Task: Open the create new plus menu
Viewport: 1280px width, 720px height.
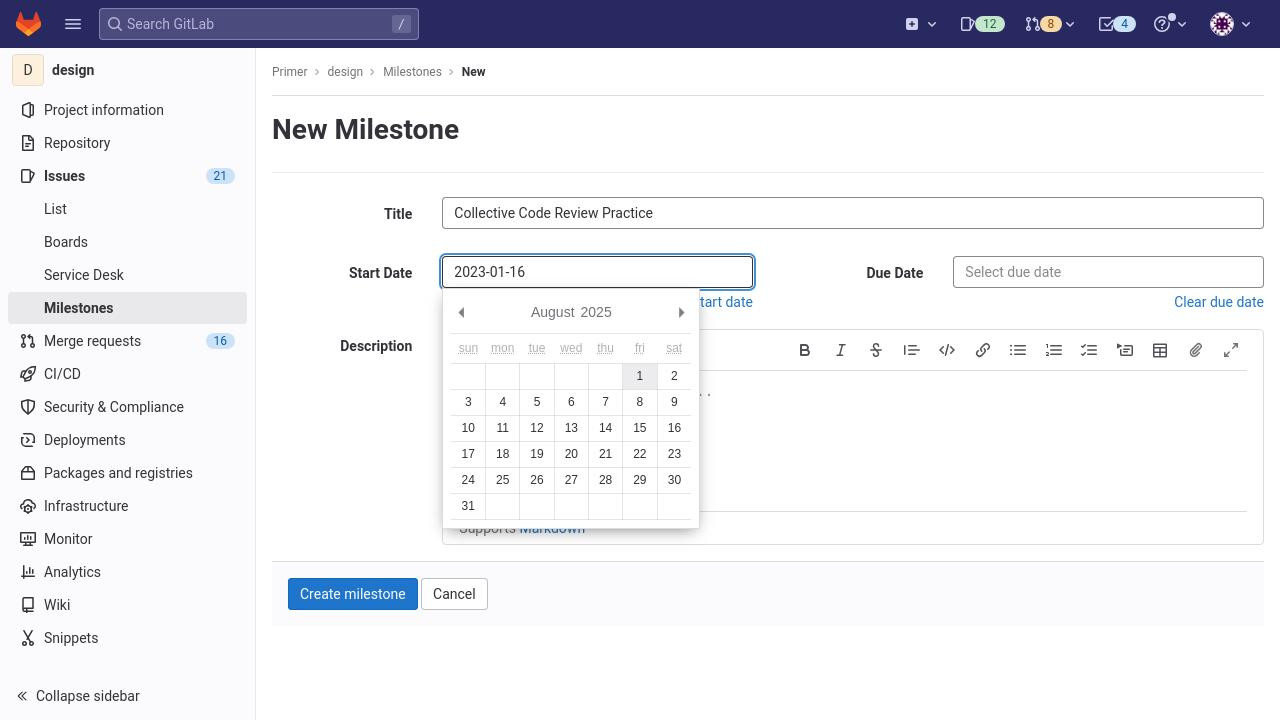Action: point(921,24)
